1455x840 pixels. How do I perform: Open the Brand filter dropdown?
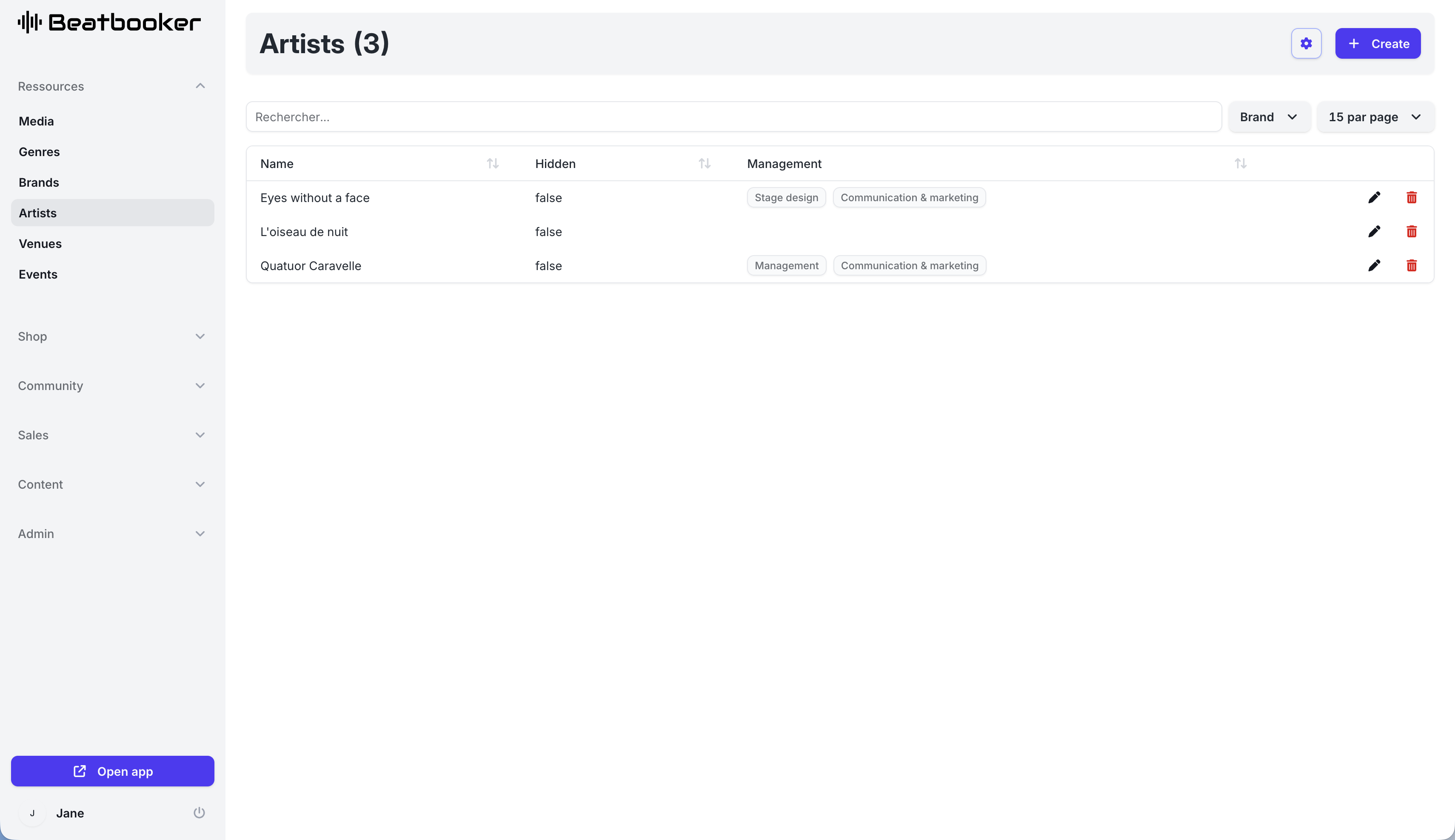pyautogui.click(x=1269, y=117)
